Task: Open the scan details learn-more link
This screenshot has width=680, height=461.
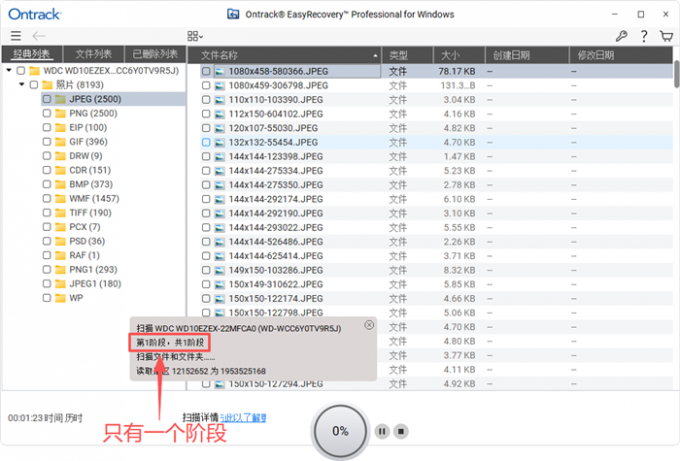Action: tap(243, 418)
